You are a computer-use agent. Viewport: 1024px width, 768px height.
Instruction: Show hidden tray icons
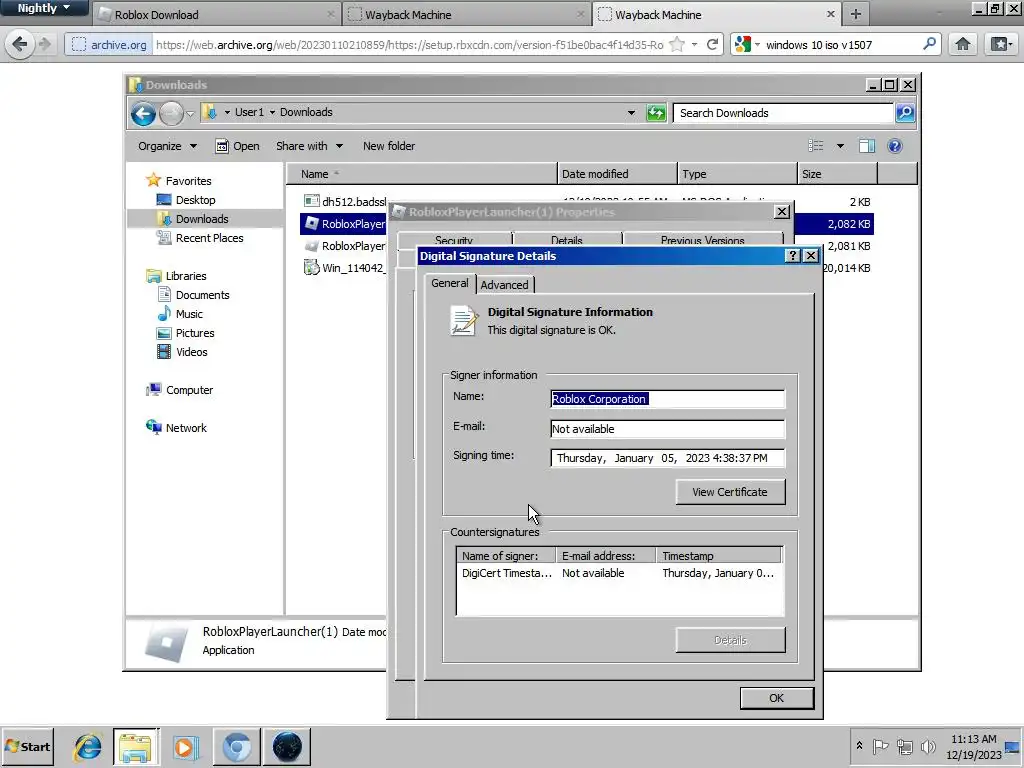point(859,746)
